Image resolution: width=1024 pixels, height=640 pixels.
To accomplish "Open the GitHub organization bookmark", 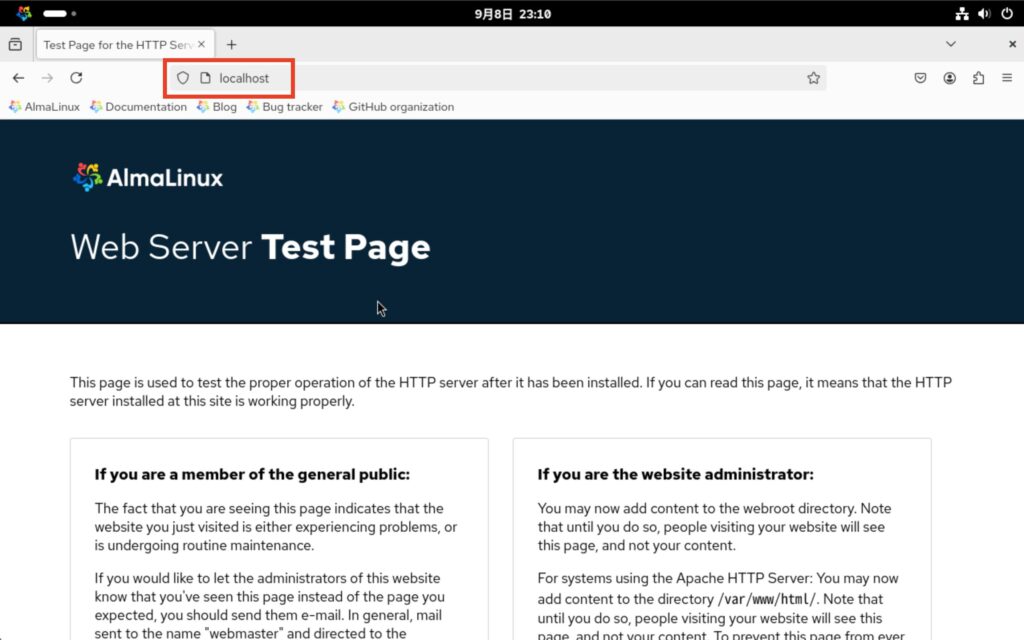I will click(393, 106).
